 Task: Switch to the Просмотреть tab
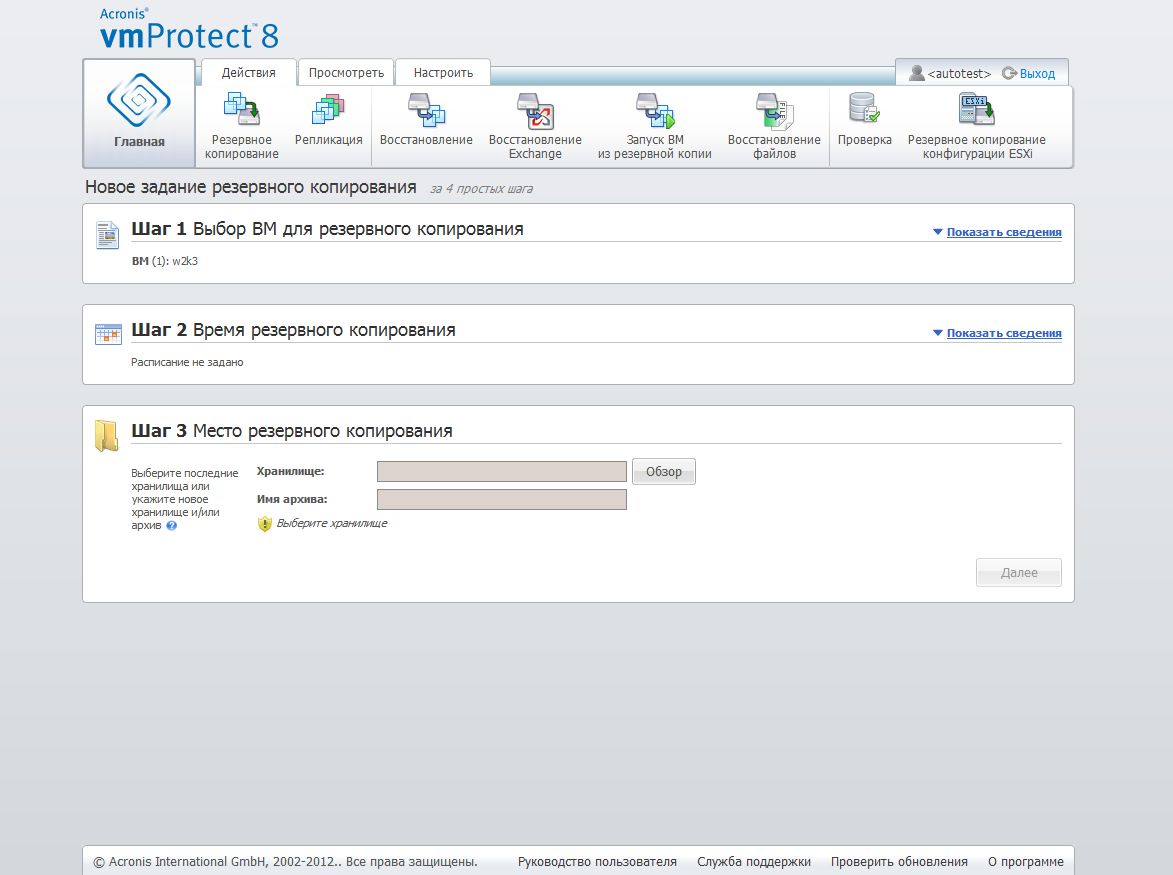point(346,73)
